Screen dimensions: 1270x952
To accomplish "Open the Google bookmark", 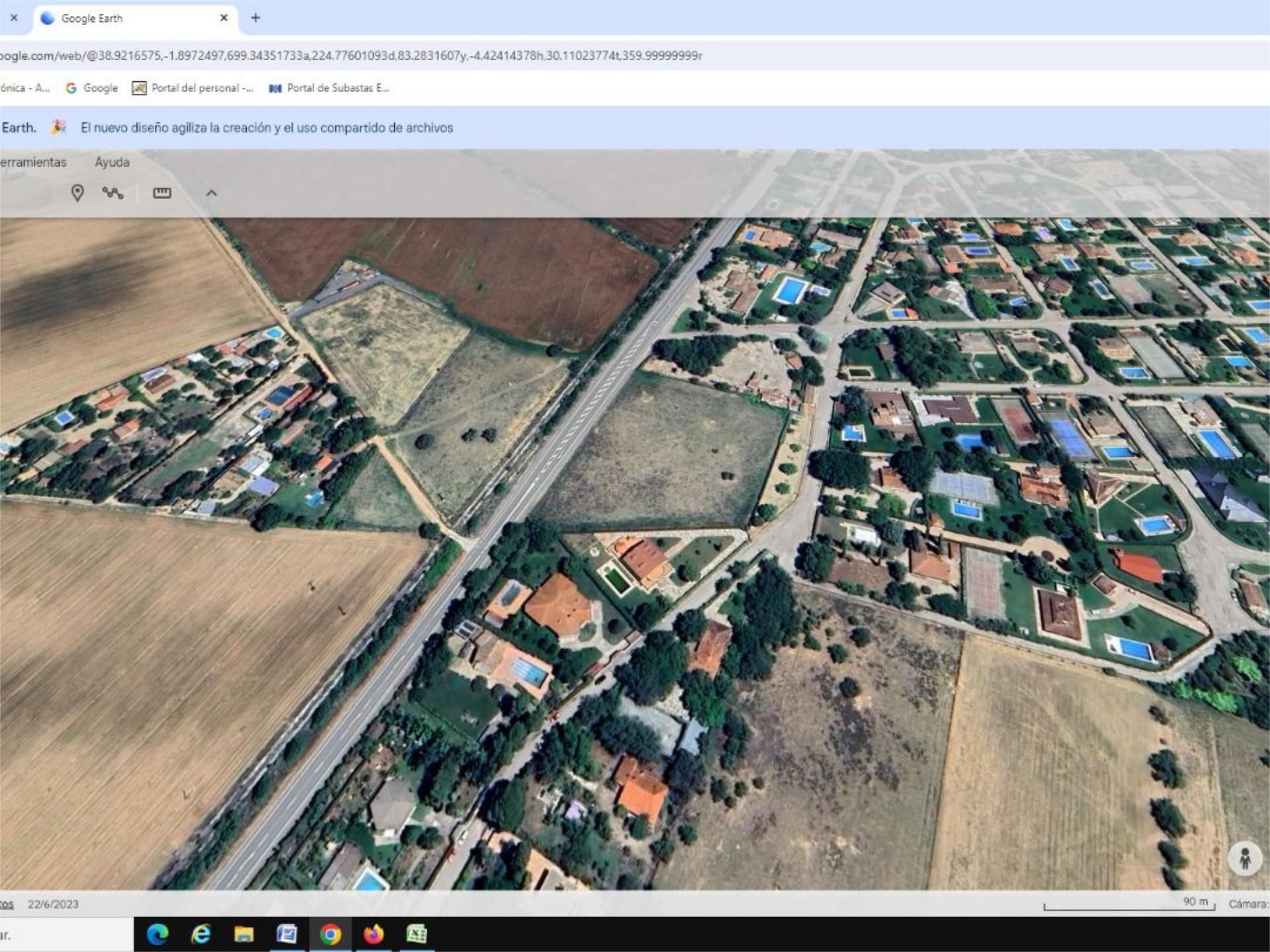I will pyautogui.click(x=92, y=88).
